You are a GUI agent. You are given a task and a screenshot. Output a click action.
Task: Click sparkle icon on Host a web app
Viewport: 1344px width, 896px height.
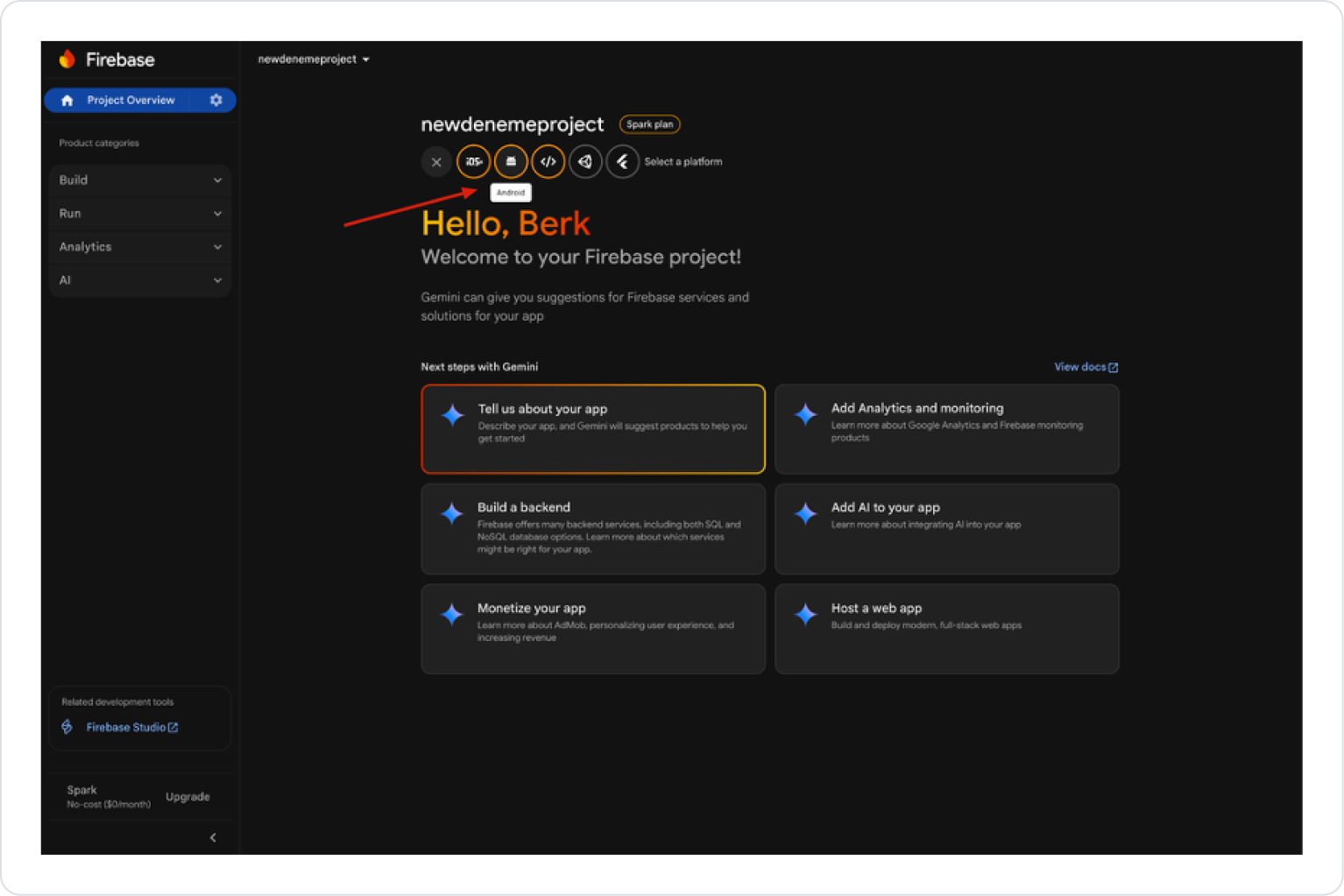tap(805, 614)
